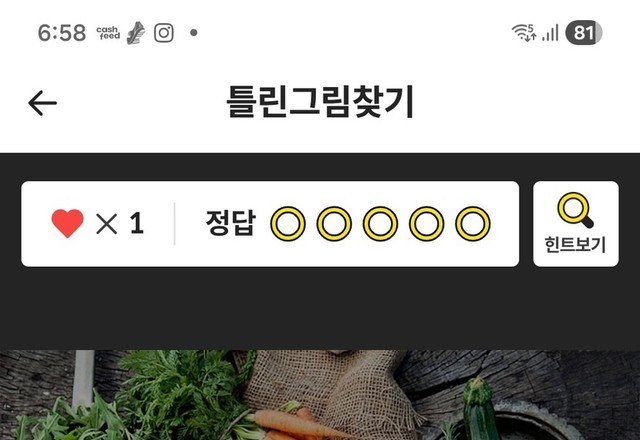Viewport: 640px width, 440px height.
Task: Select the third yellow answer circle
Action: tap(380, 224)
